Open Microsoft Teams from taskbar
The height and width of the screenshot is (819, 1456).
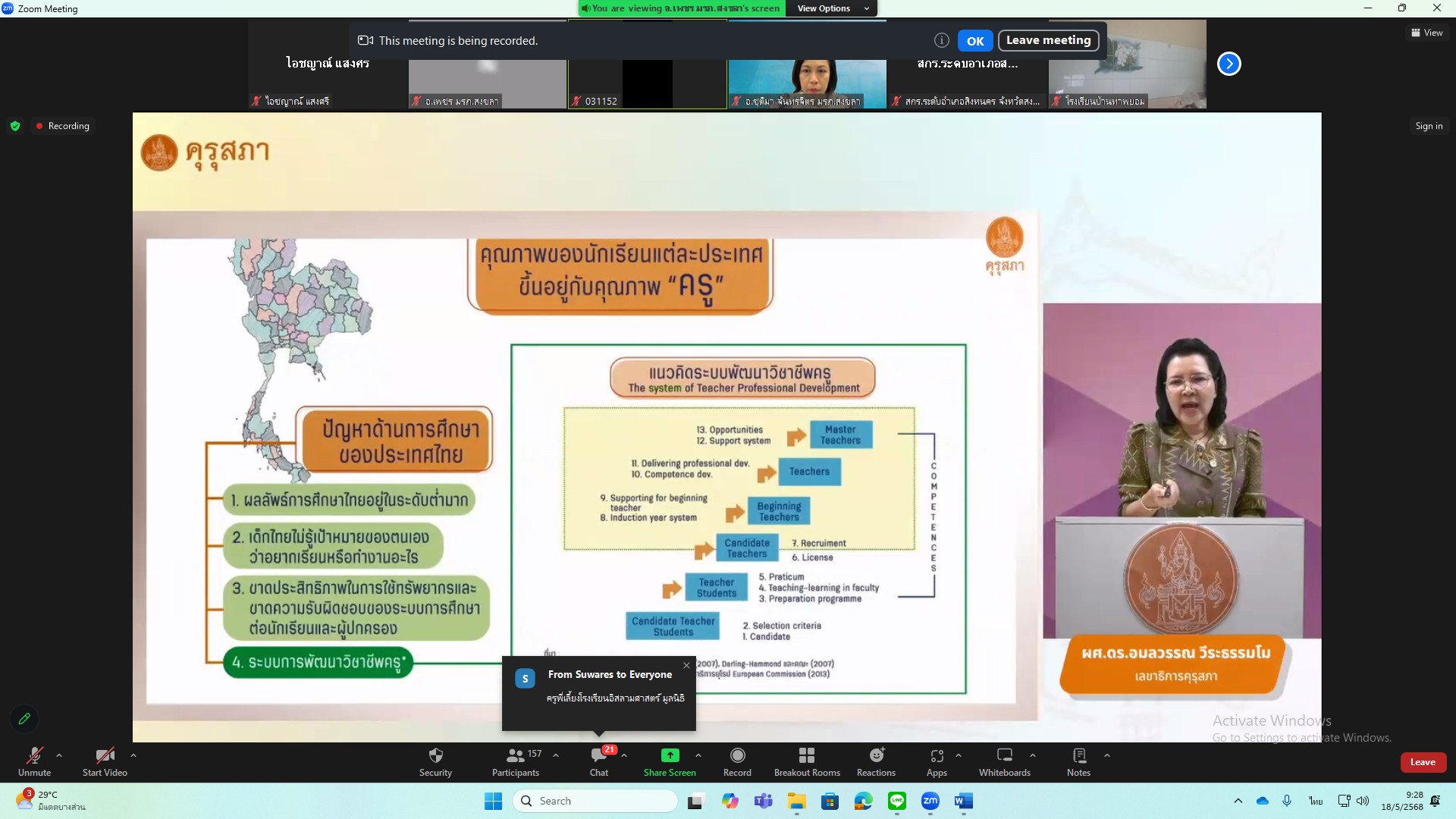click(764, 801)
